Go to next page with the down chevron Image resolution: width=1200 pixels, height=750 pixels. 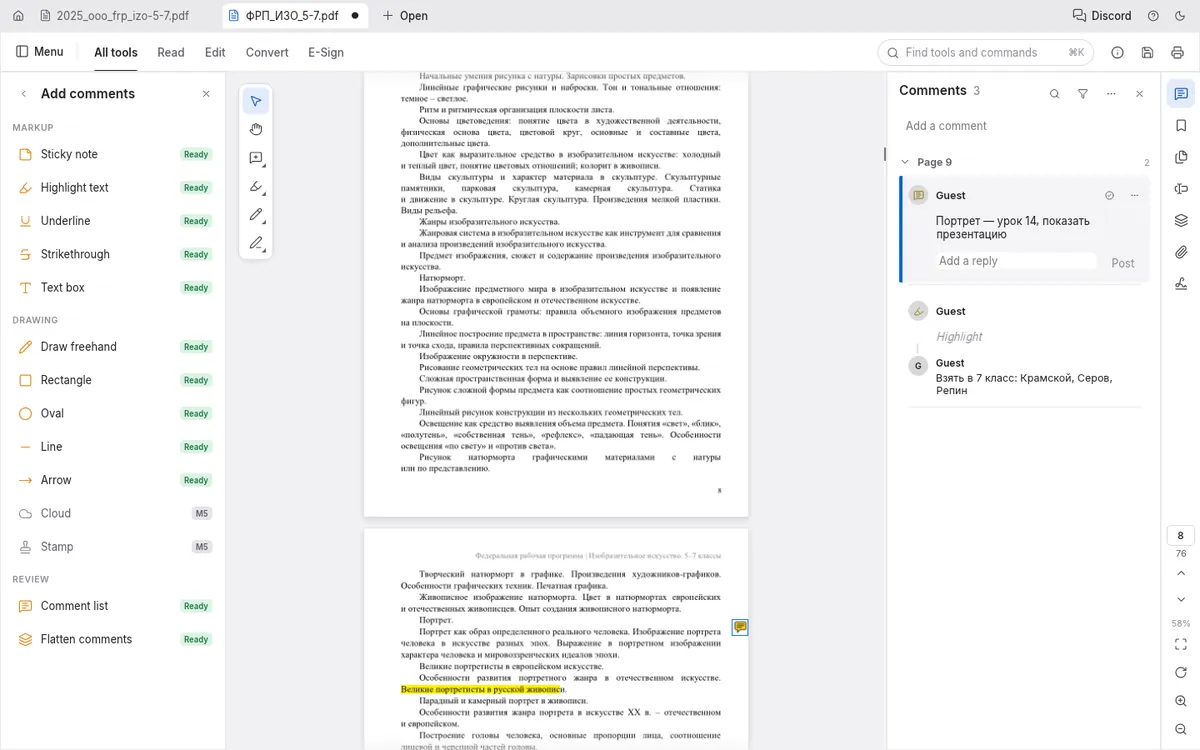[1181, 600]
